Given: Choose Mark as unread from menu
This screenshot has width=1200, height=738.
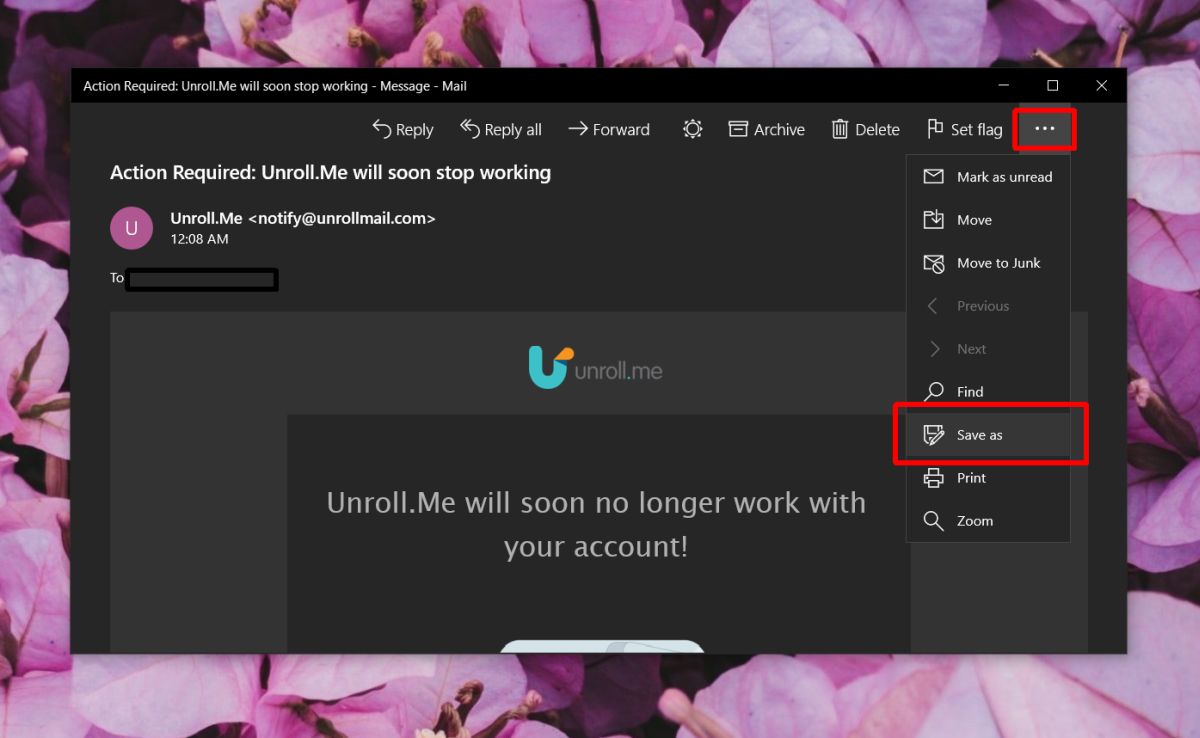Looking at the screenshot, I should pos(988,177).
